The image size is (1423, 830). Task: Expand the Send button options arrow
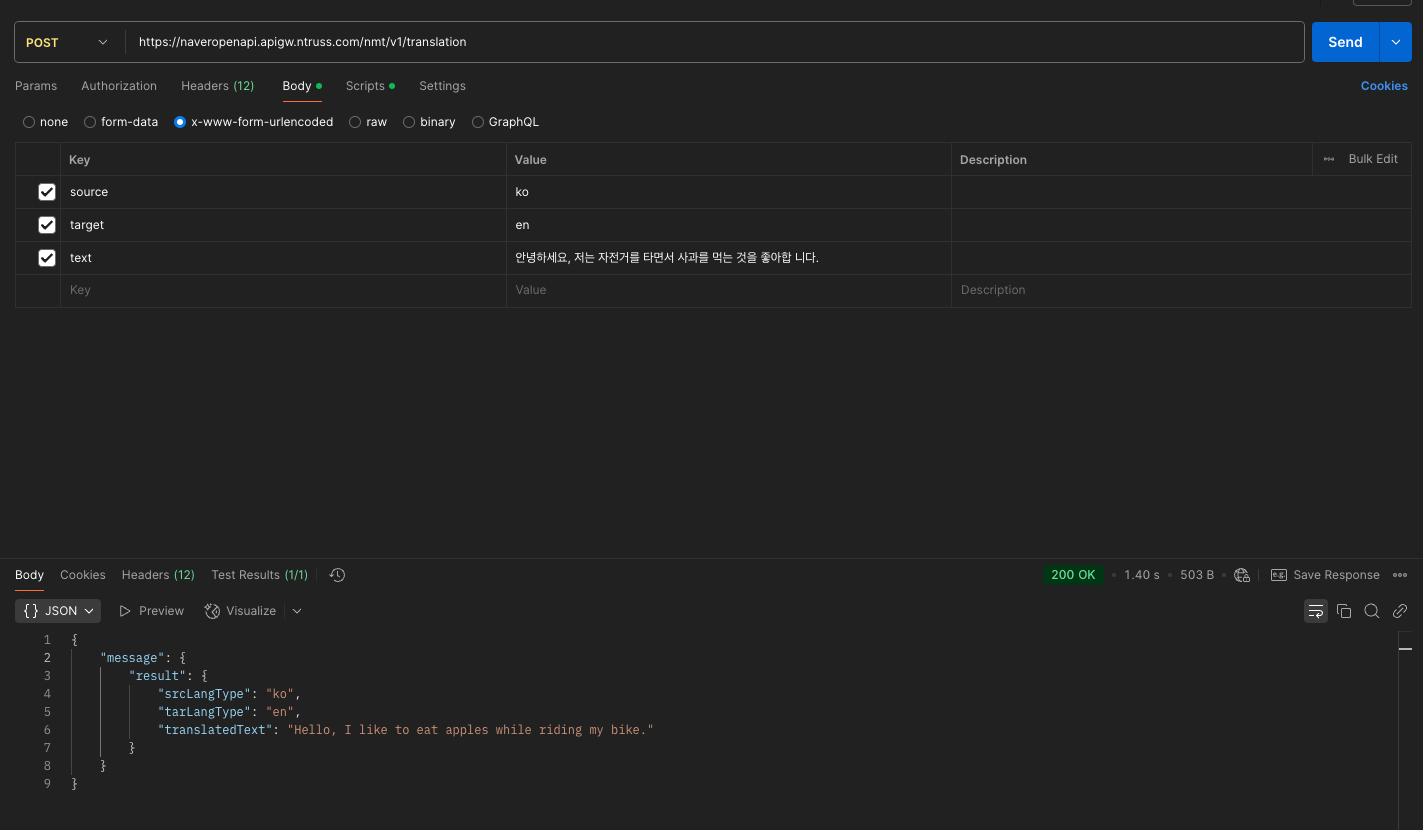(x=1396, y=42)
